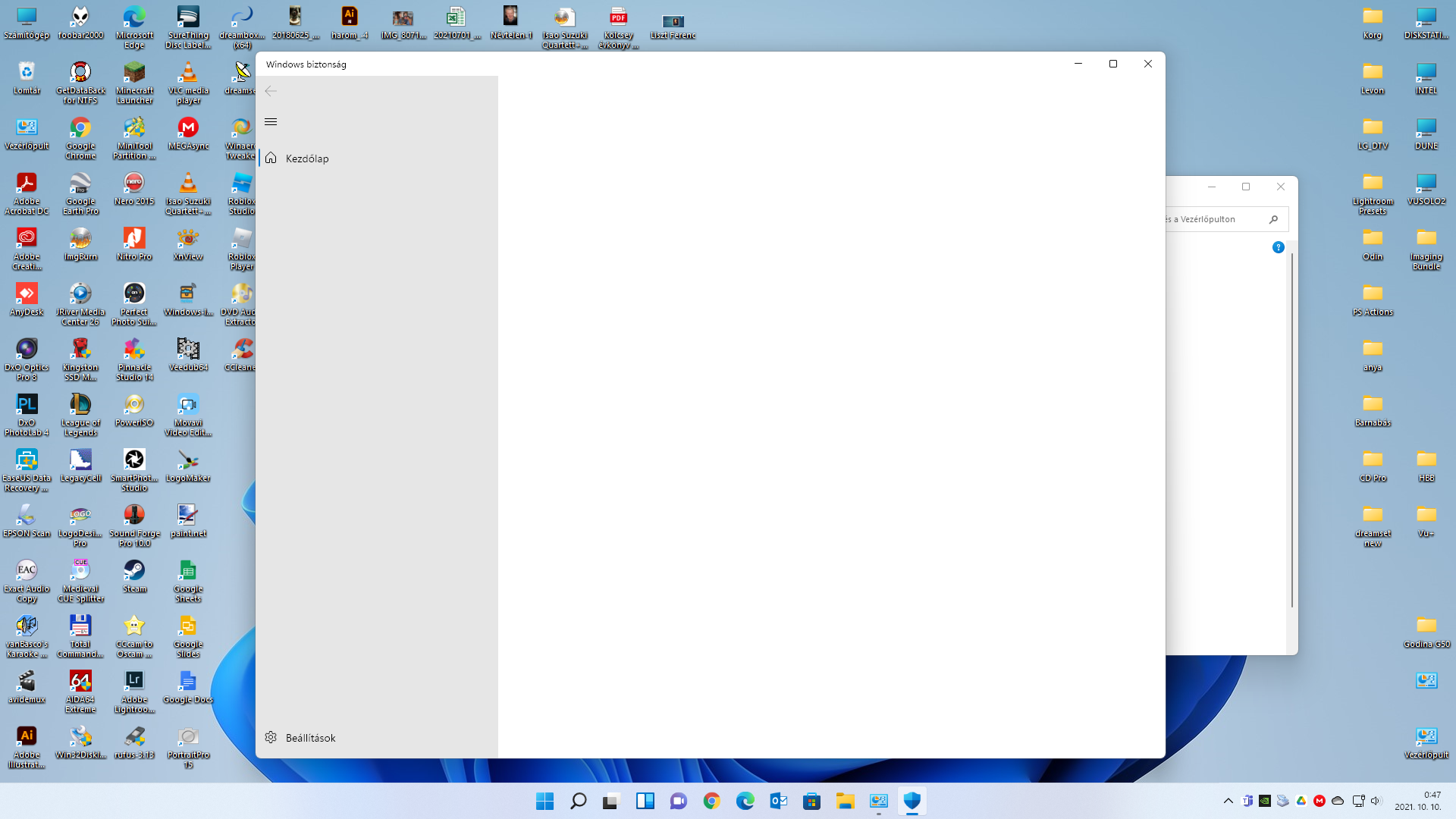Select the Korg folder on the desktop
Image resolution: width=1456 pixels, height=819 pixels.
1373,24
